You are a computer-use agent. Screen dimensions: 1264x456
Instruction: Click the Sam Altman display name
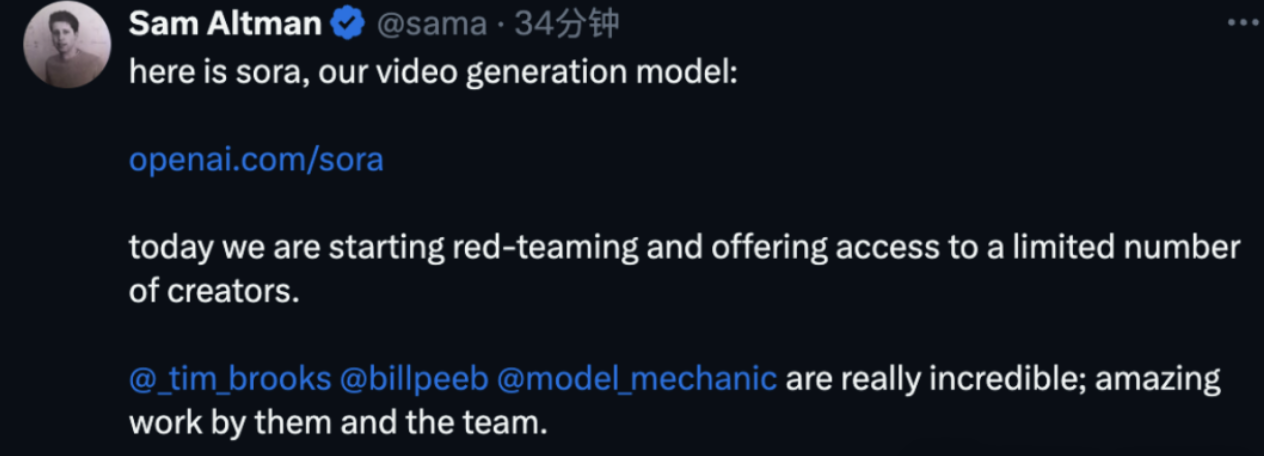[x=225, y=25]
